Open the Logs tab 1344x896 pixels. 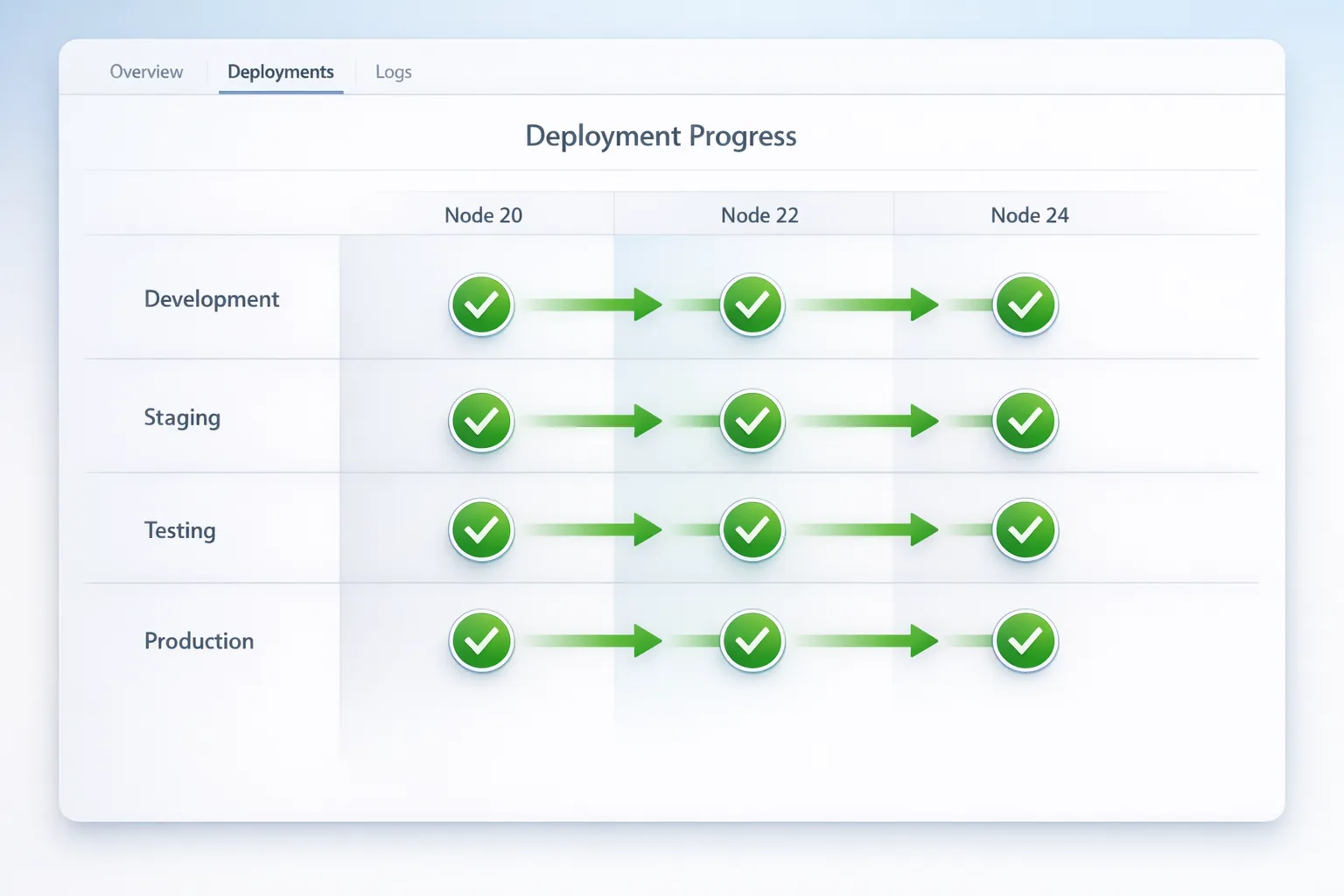tap(392, 72)
